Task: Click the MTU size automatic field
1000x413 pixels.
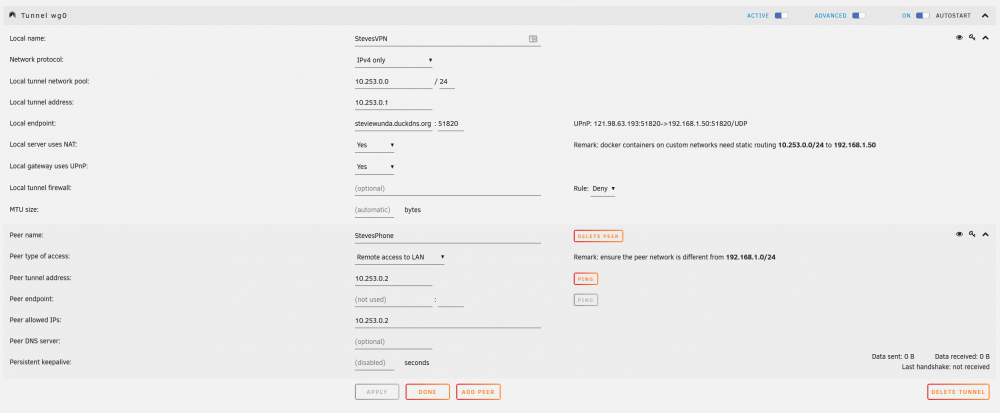Action: point(374,210)
